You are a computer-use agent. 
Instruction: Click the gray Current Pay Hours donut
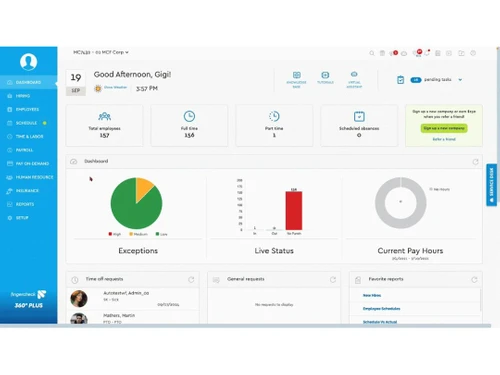(380, 203)
